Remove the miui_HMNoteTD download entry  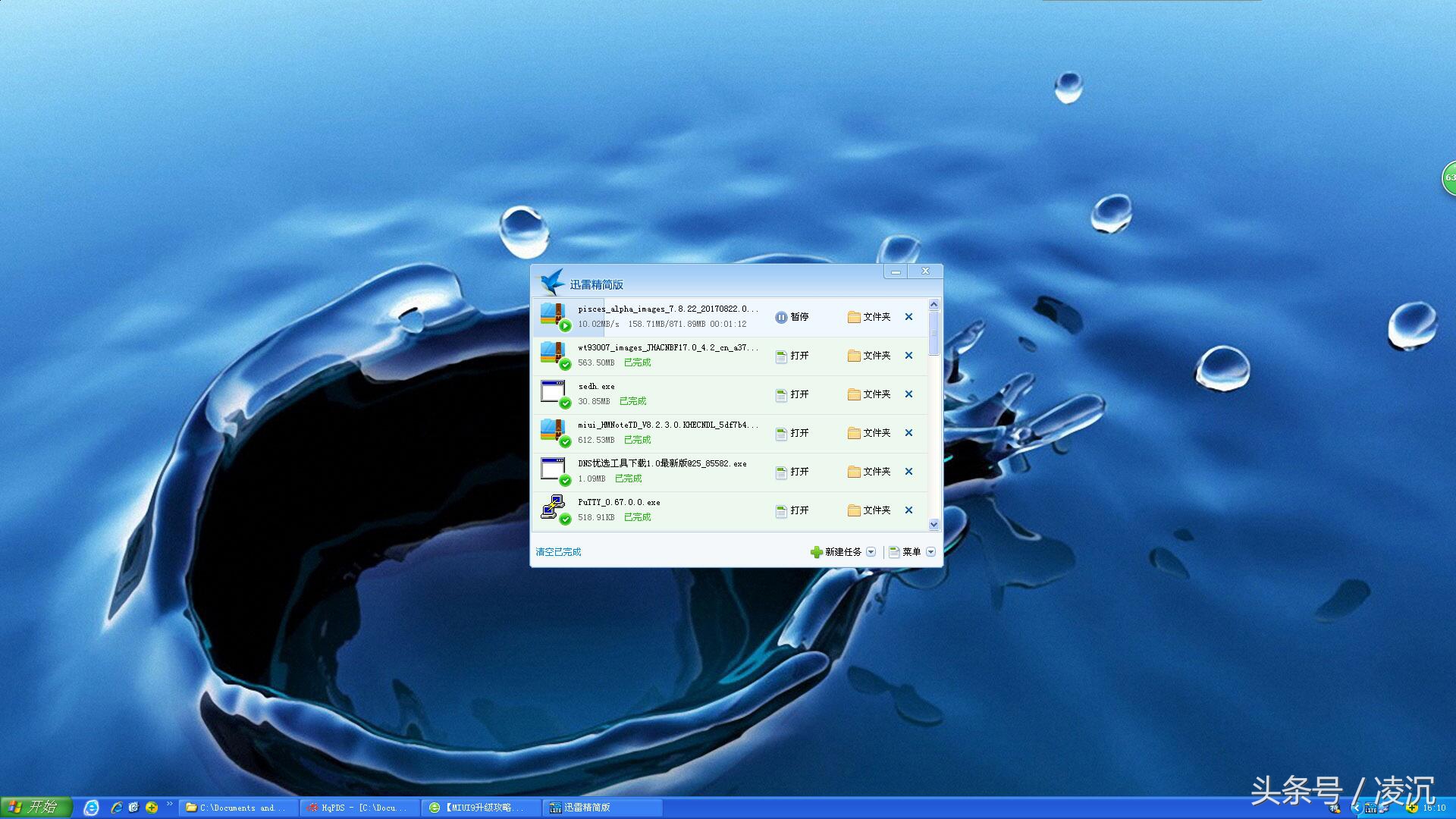[x=908, y=433]
